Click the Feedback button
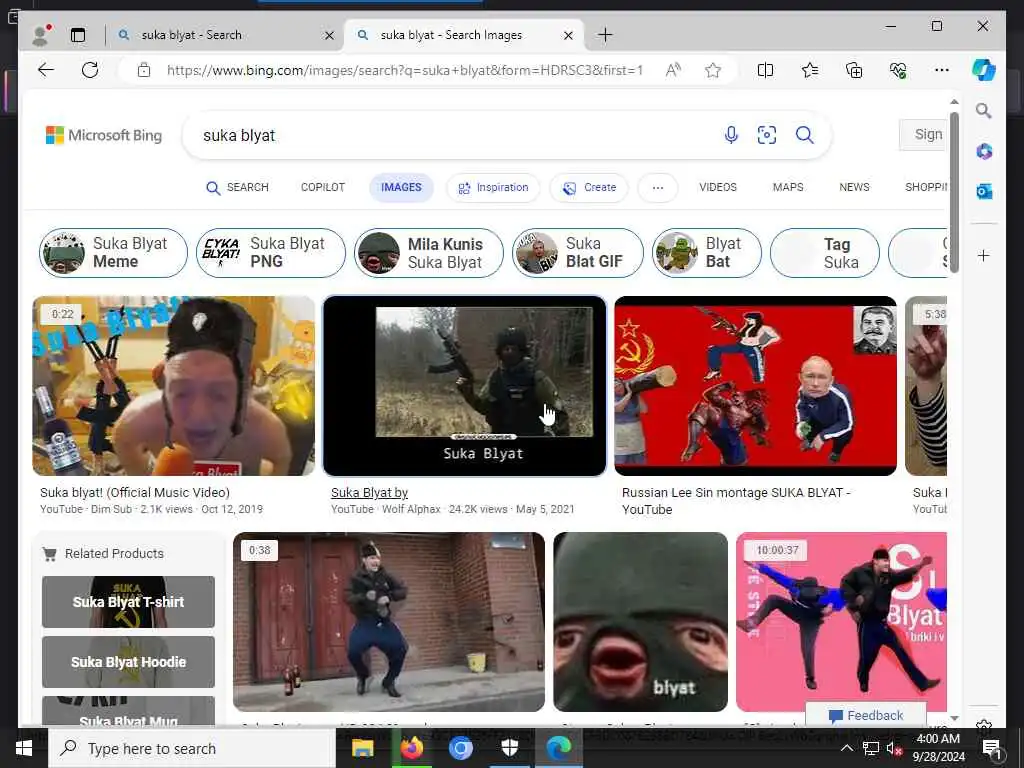The height and width of the screenshot is (768, 1024). (x=866, y=716)
